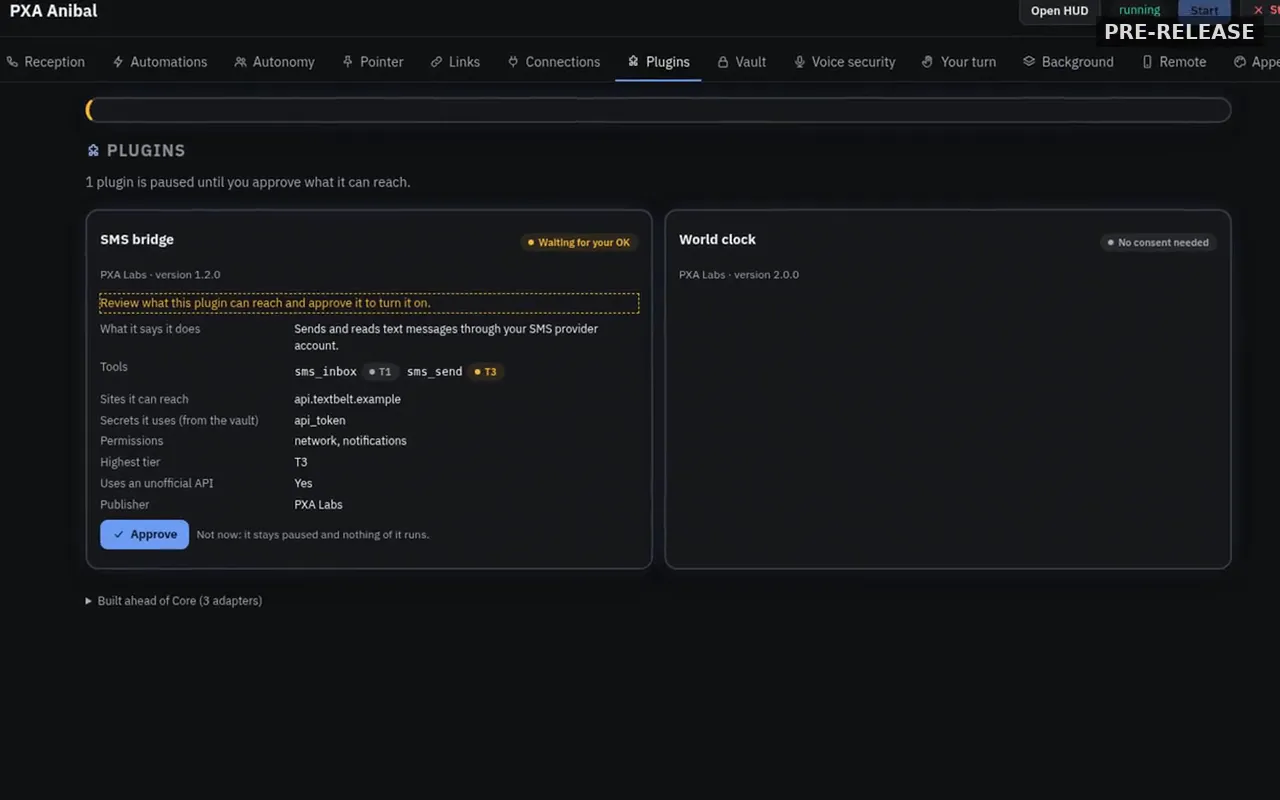The image size is (1280, 800).
Task: Click the SMS bridge card title
Action: tap(137, 240)
